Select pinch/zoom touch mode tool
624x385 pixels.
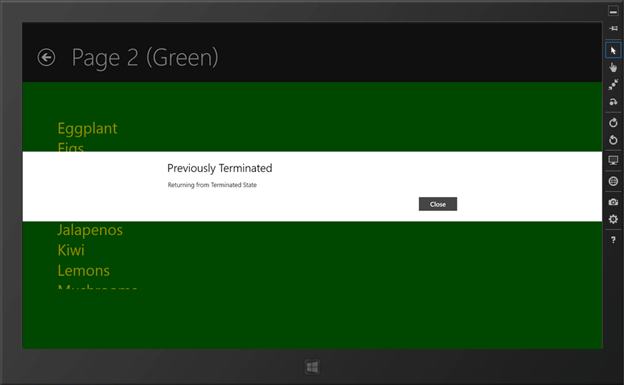pyautogui.click(x=613, y=85)
